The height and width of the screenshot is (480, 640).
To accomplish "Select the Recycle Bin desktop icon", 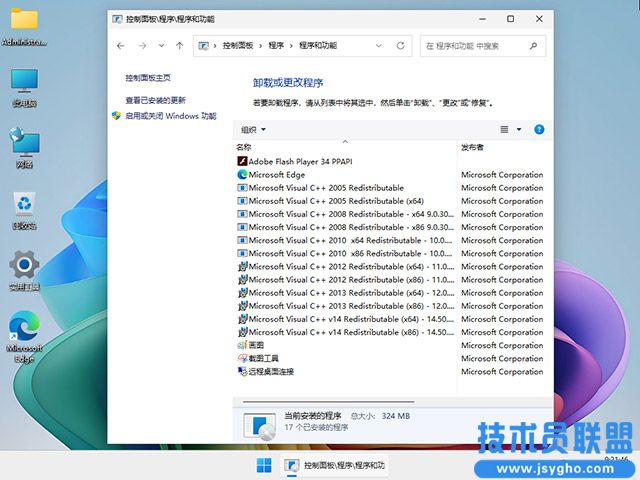I will click(24, 210).
